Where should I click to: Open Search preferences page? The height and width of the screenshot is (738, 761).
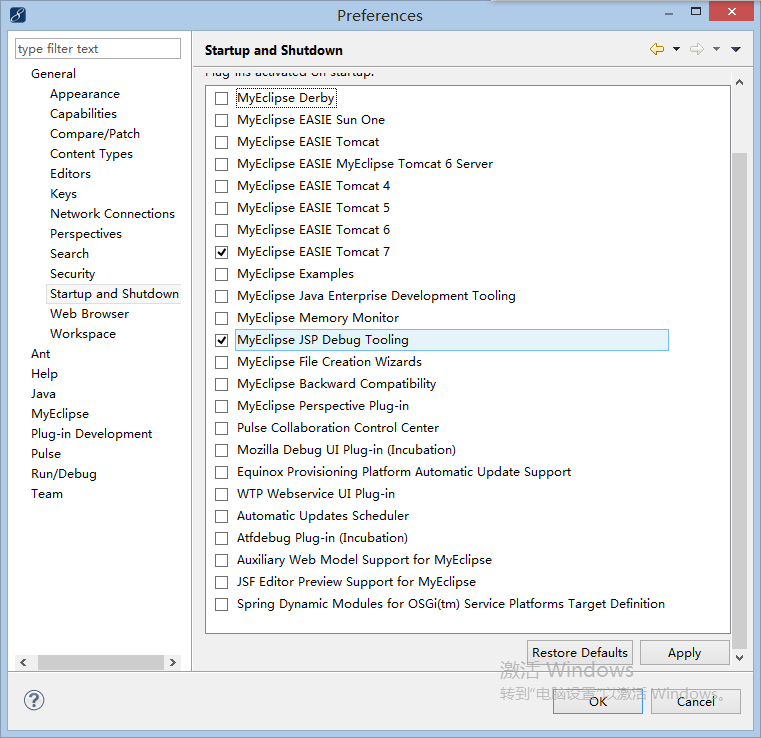coord(69,254)
